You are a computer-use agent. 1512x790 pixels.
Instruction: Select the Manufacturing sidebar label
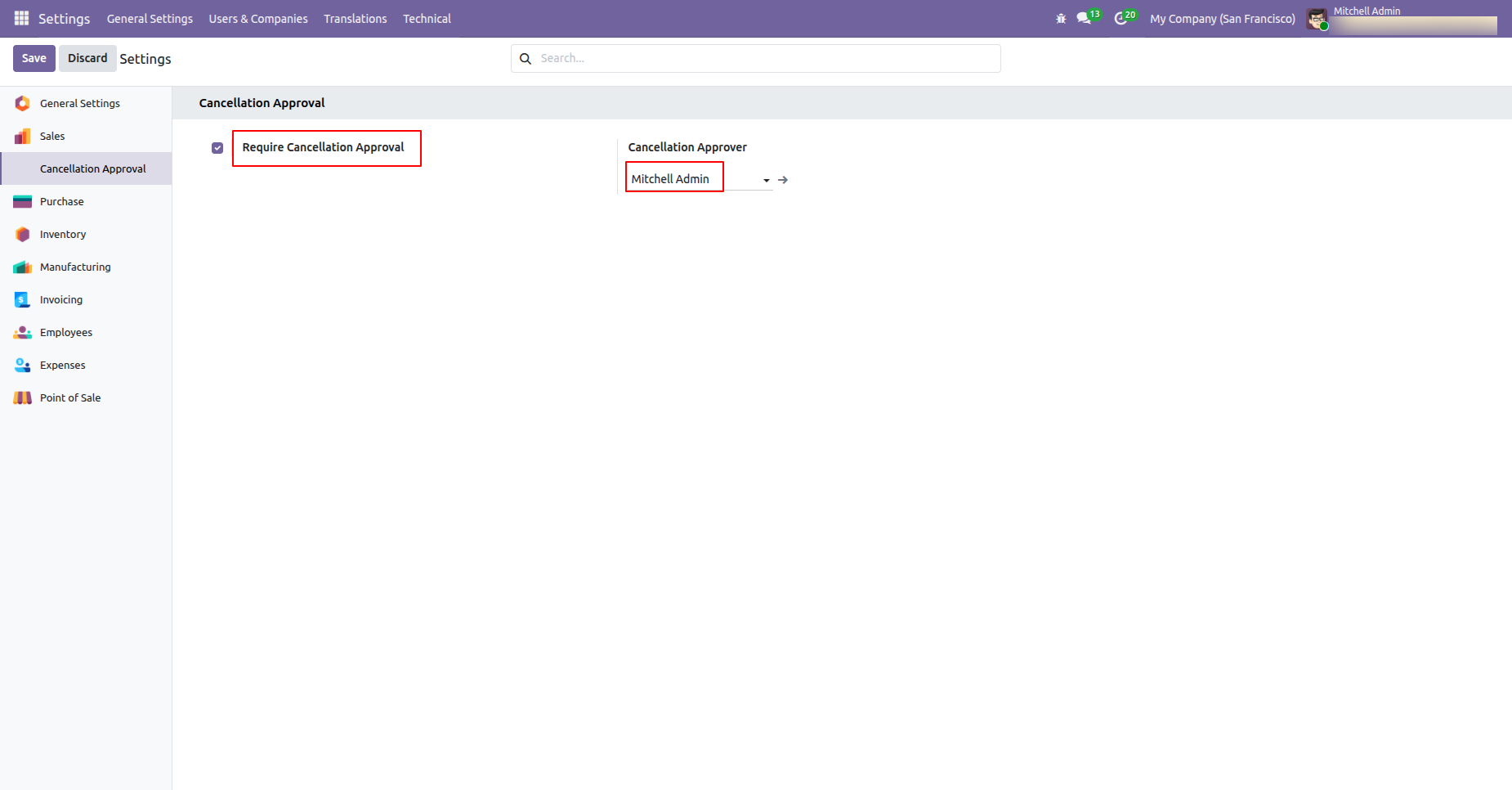point(75,267)
